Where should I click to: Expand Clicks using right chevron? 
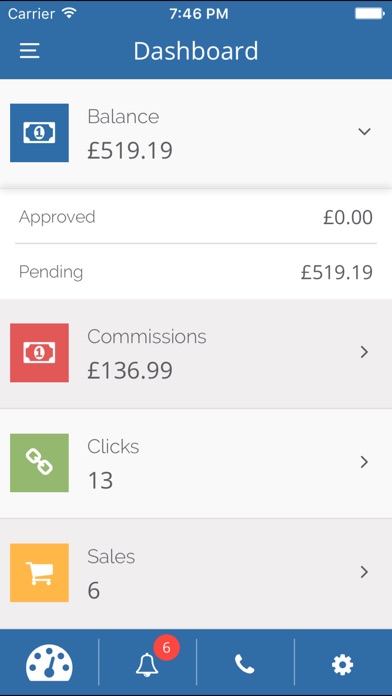[x=364, y=462]
